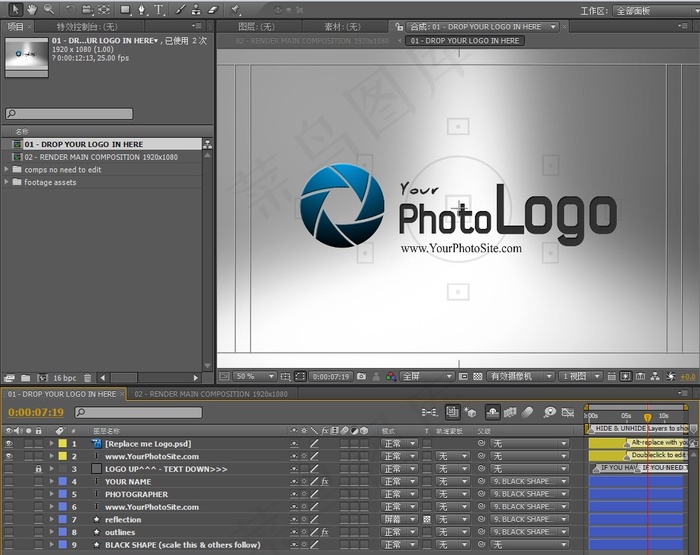The height and width of the screenshot is (555, 700).
Task: Select the Unified Camera tool
Action: click(87, 9)
